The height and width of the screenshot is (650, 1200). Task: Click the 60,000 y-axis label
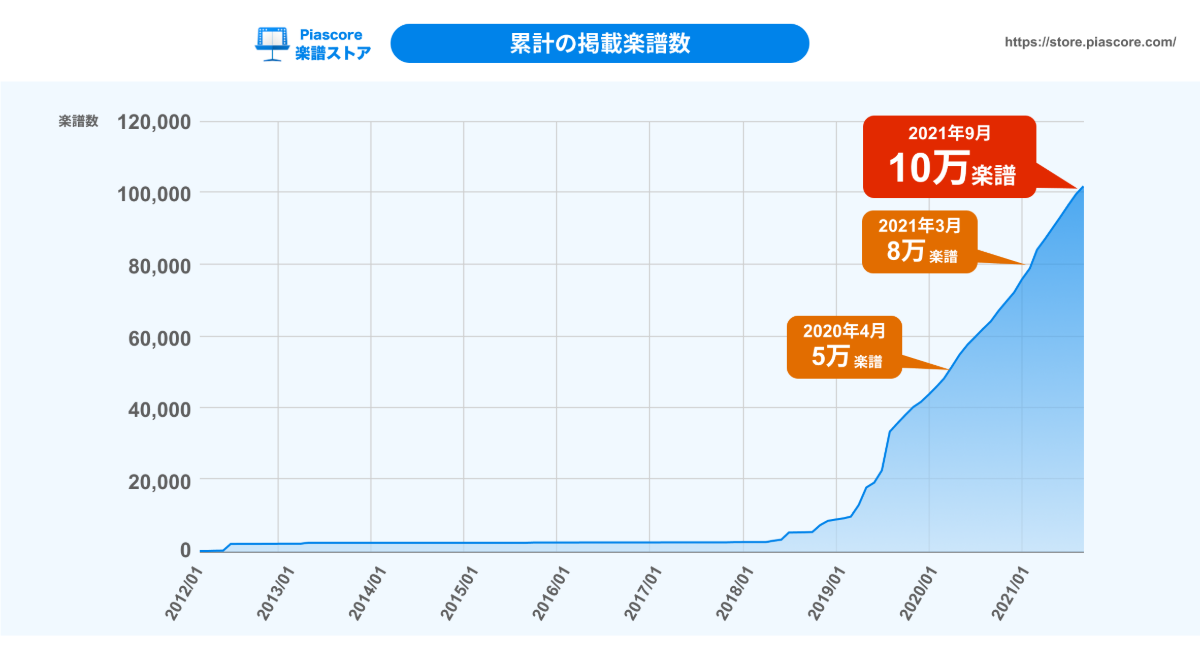tap(160, 337)
